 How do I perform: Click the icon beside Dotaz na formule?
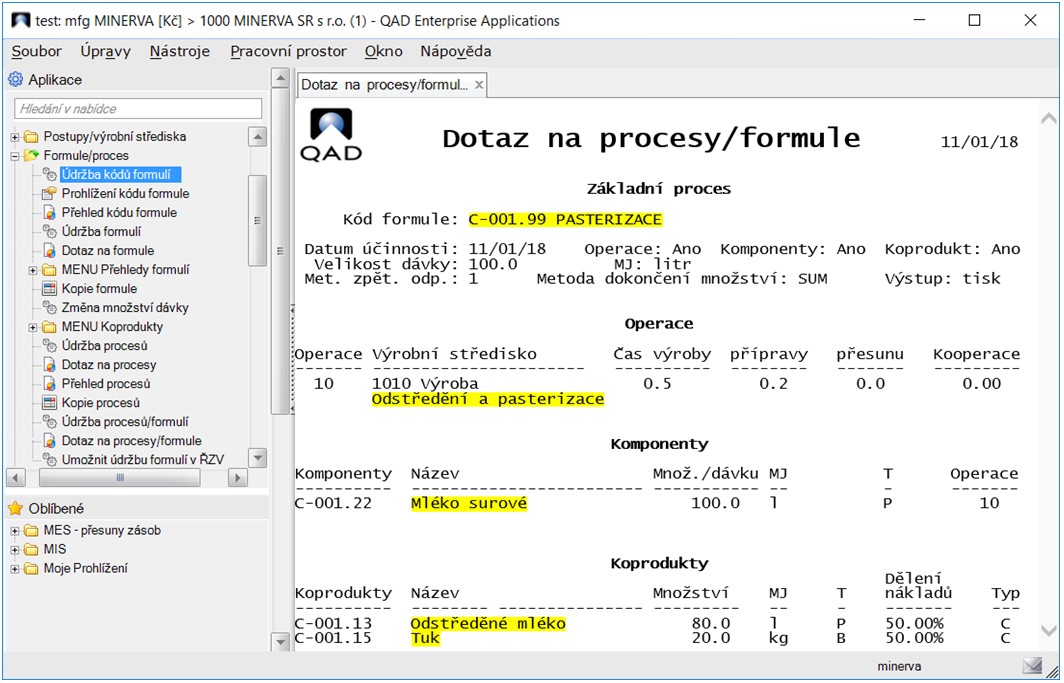(x=50, y=250)
